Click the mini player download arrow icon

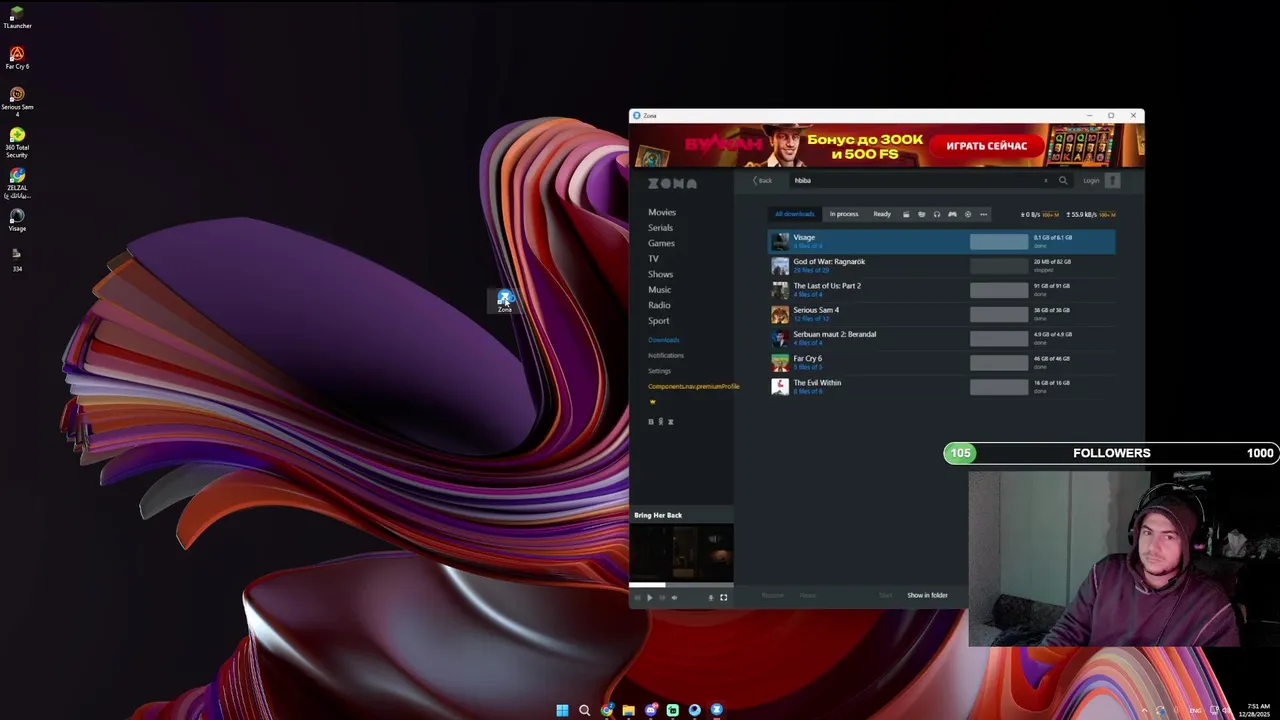711,598
